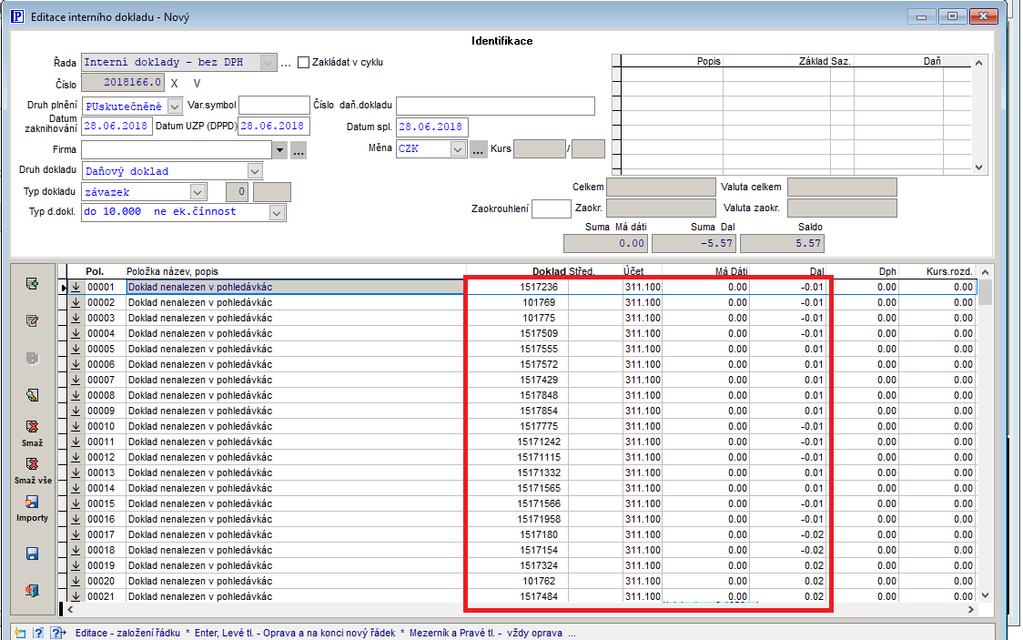Viewport: 1023px width, 640px height.
Task: Click the download arrow icon on row 00005
Action: click(76, 349)
